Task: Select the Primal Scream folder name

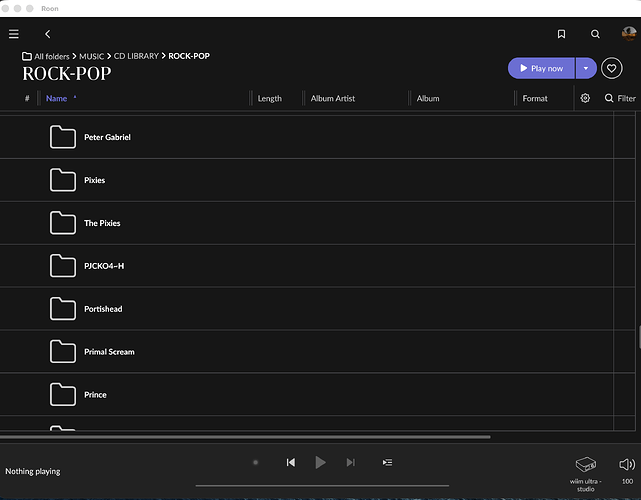Action: coord(109,352)
